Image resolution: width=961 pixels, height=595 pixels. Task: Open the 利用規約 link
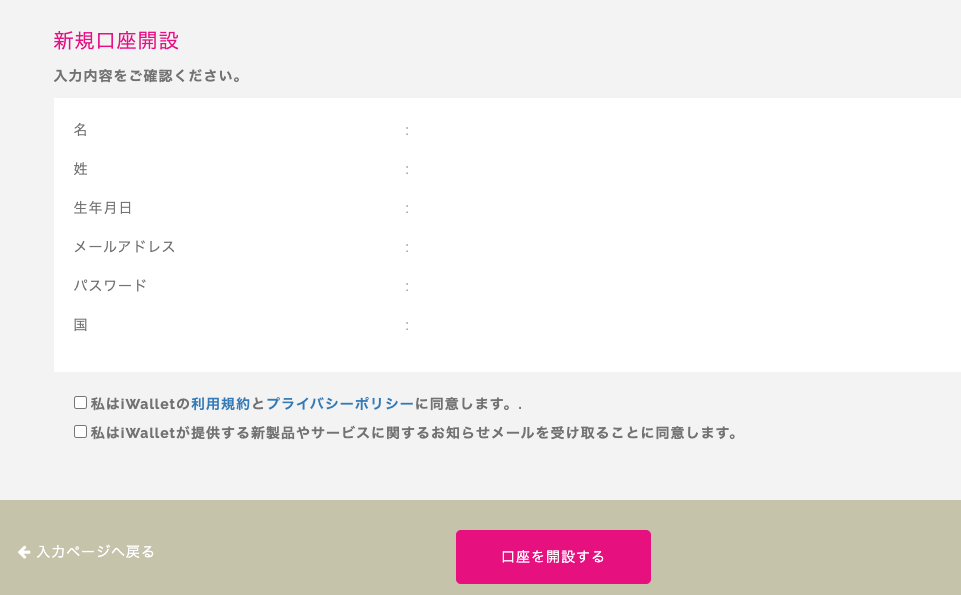220,404
